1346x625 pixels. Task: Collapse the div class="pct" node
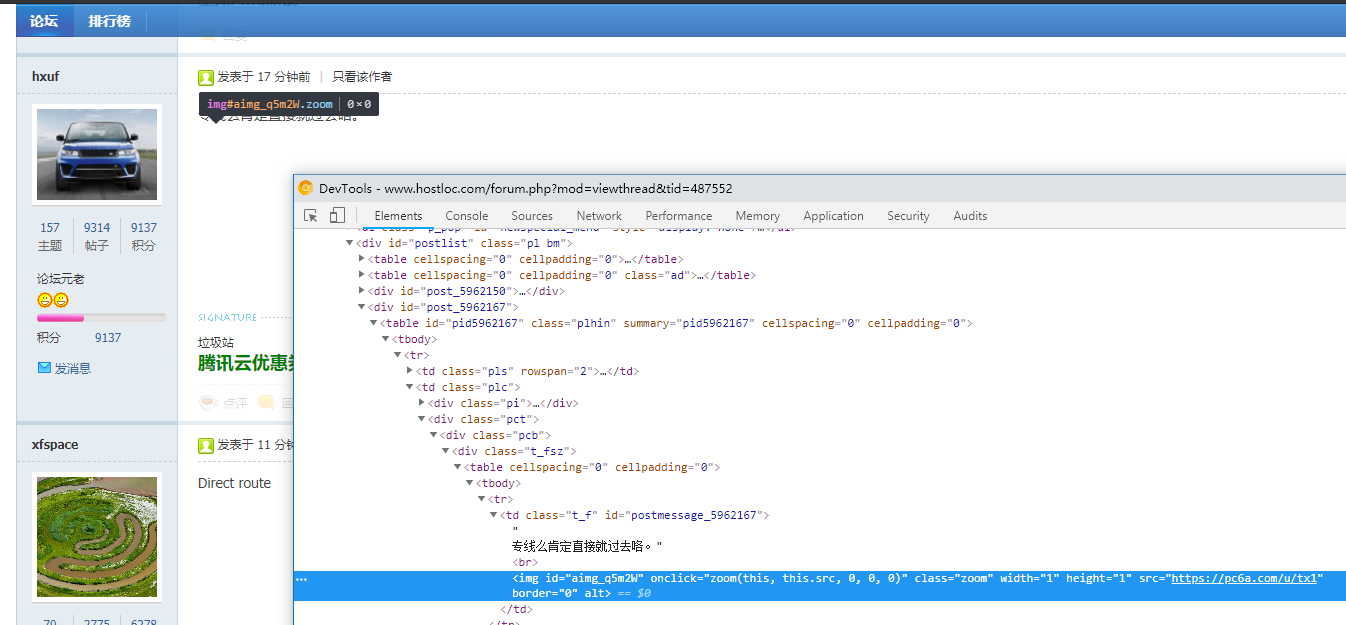(422, 419)
